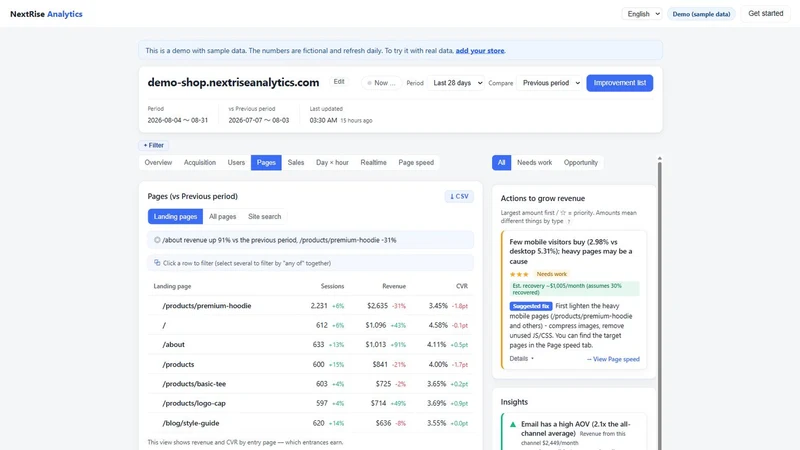Screen dimensions: 800x450
Task: Open the 'Previous period' compare dropdown
Action: (x=549, y=83)
